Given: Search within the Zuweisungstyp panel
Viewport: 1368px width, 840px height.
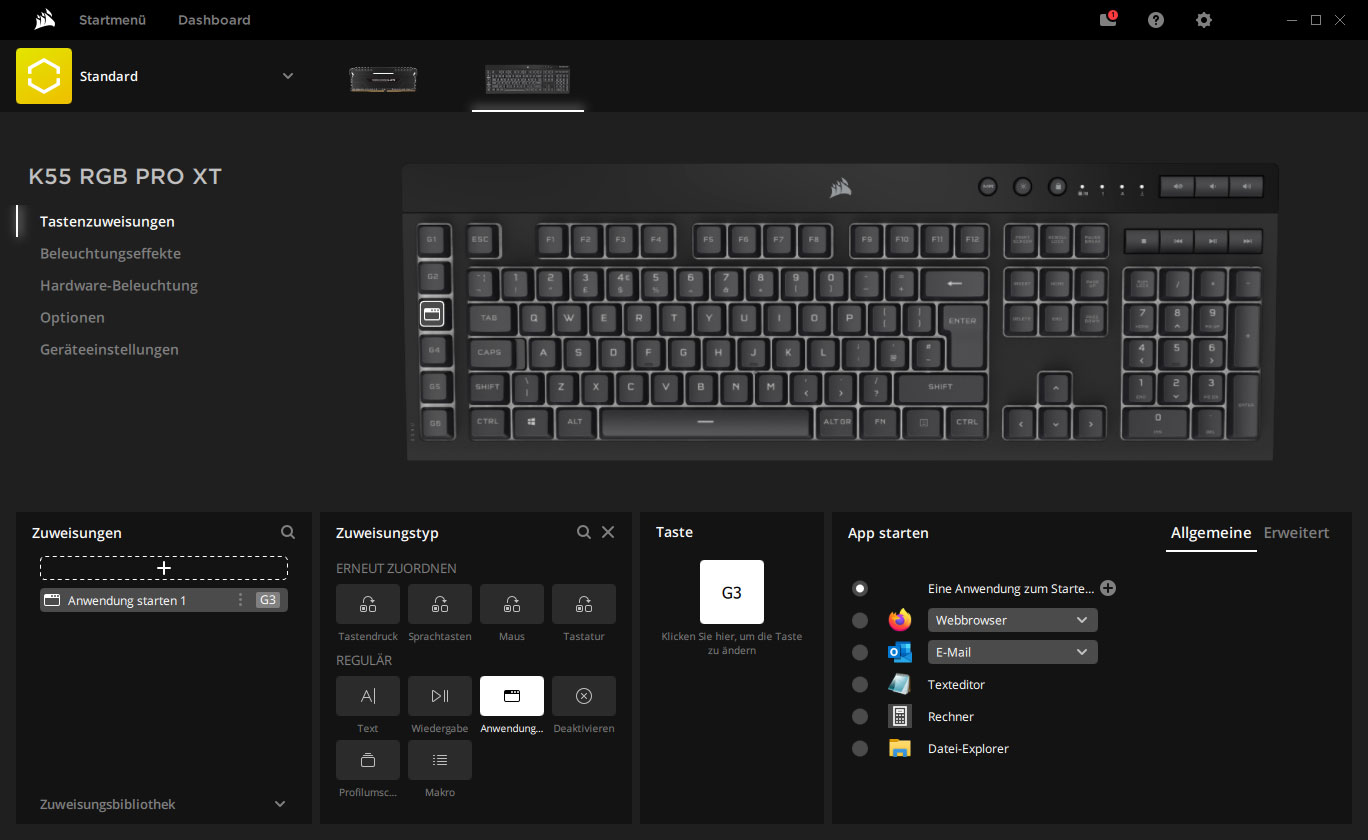Looking at the screenshot, I should coord(584,532).
